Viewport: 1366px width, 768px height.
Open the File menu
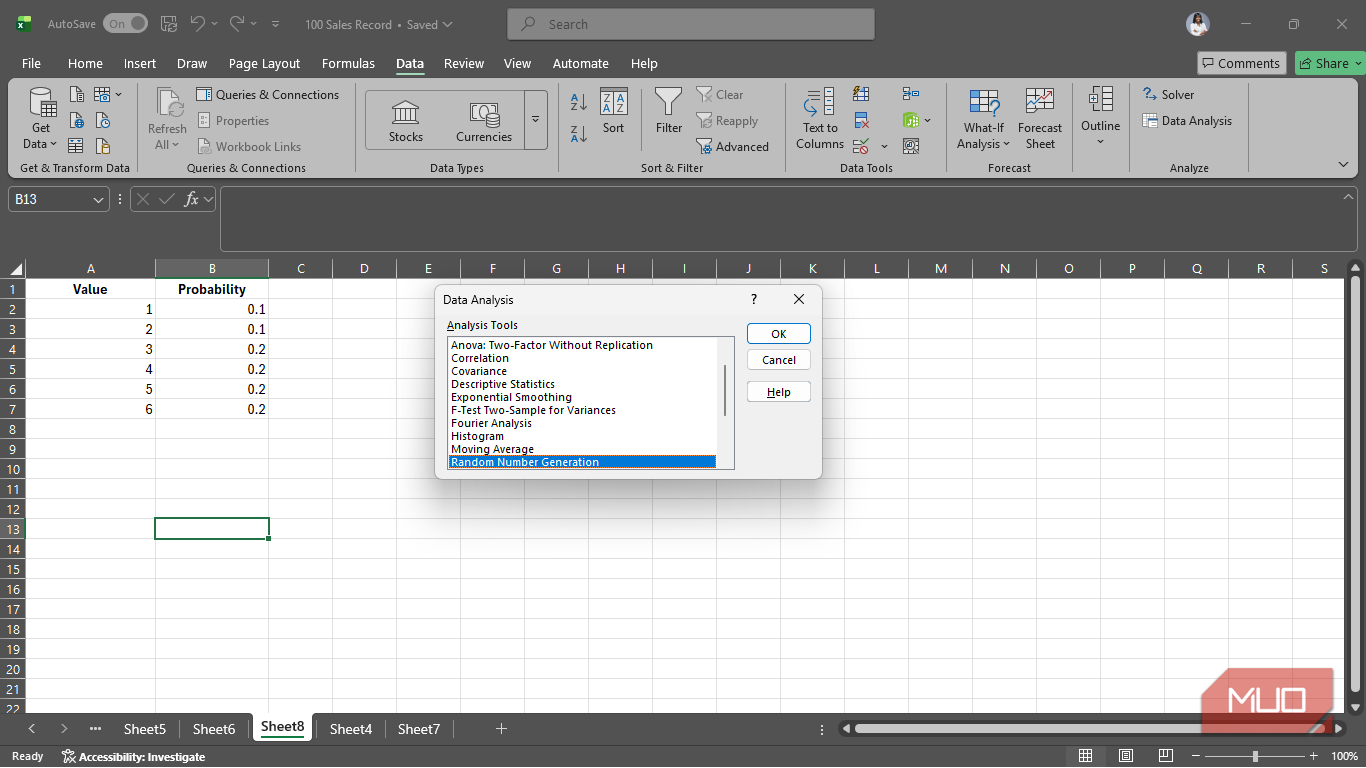(x=32, y=63)
